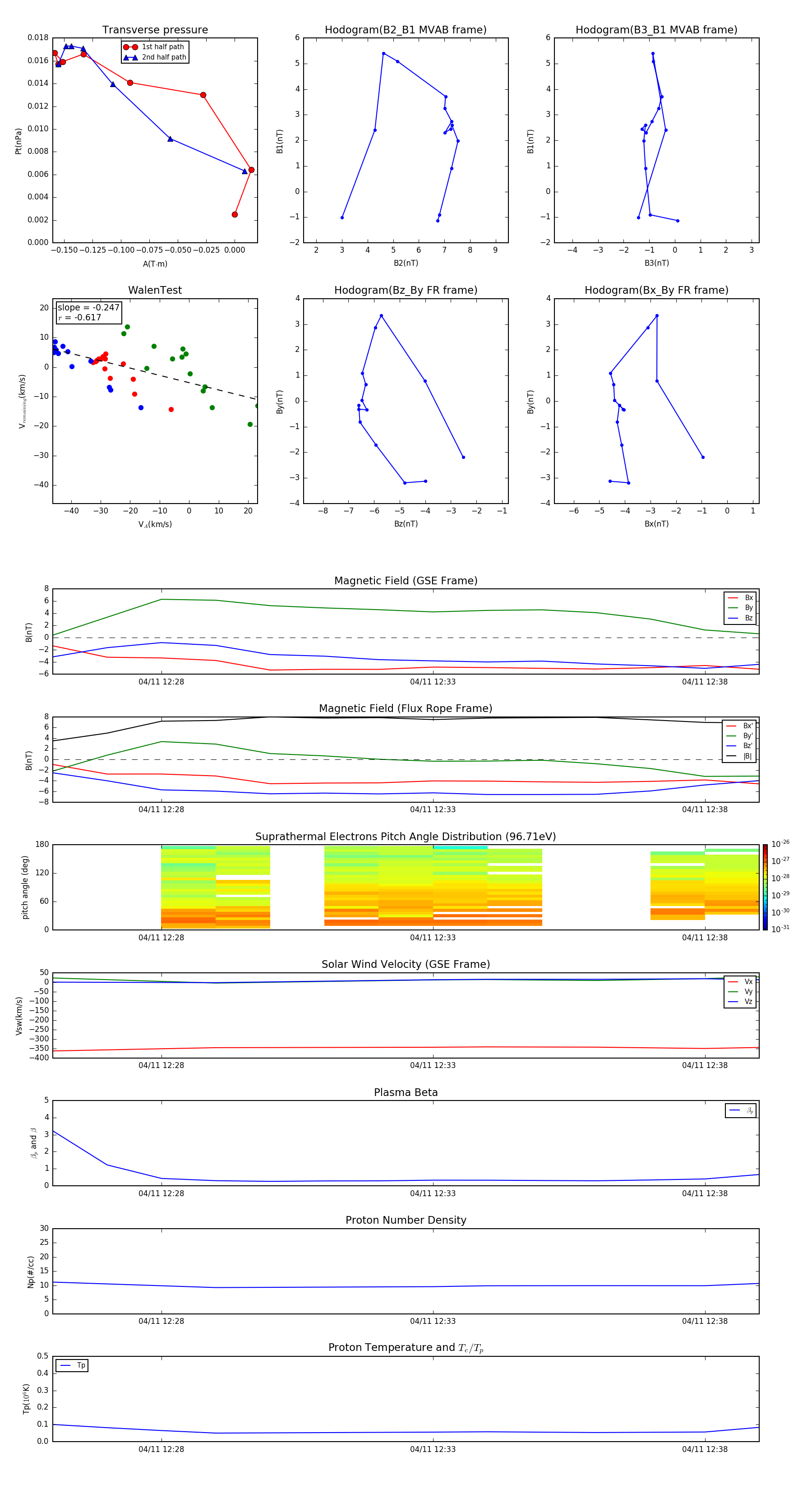Click the pitch angle color bar
Viewport: 812px width, 1489px height.
(x=765, y=887)
